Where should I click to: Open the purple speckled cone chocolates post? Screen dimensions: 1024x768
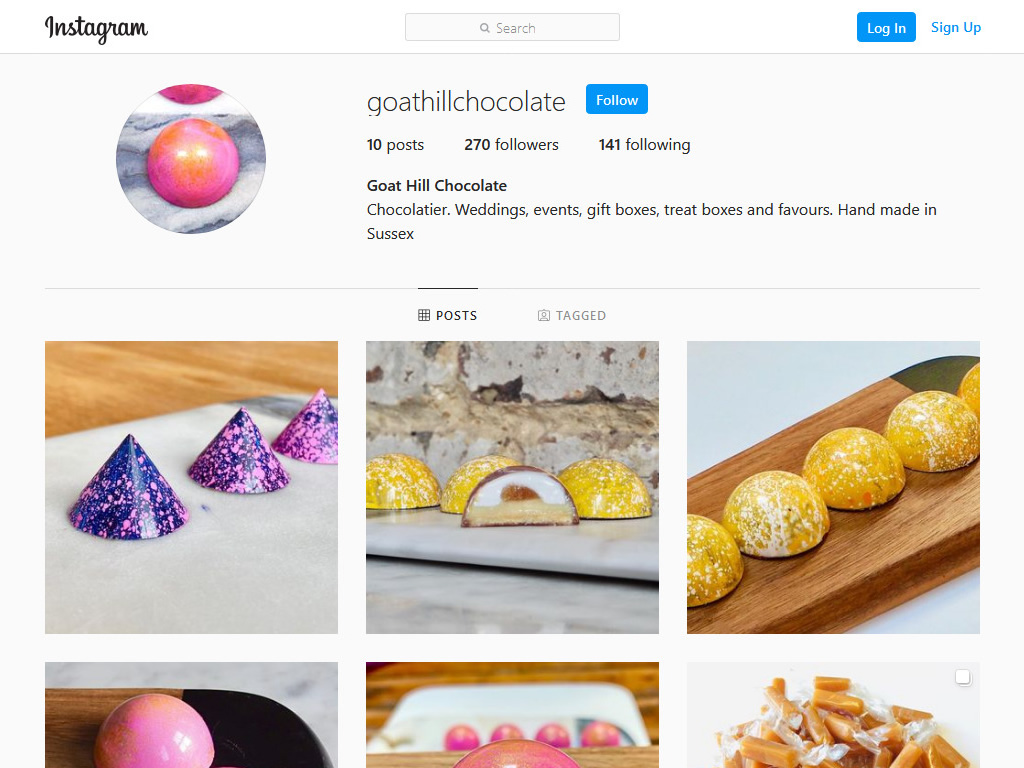[191, 487]
